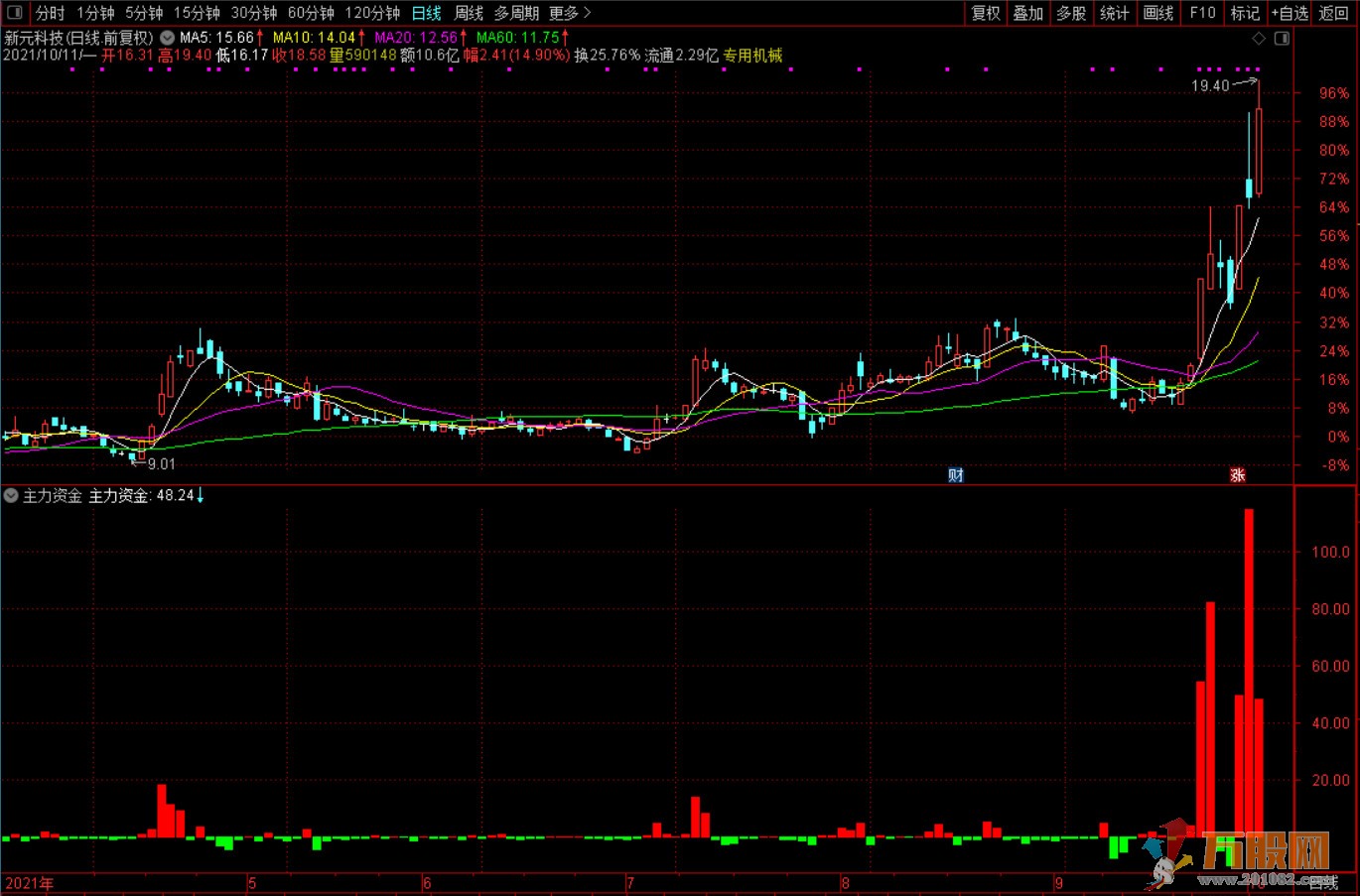The image size is (1360, 896).
Task: Click month 6 marker on time axis
Action: pyautogui.click(x=427, y=883)
